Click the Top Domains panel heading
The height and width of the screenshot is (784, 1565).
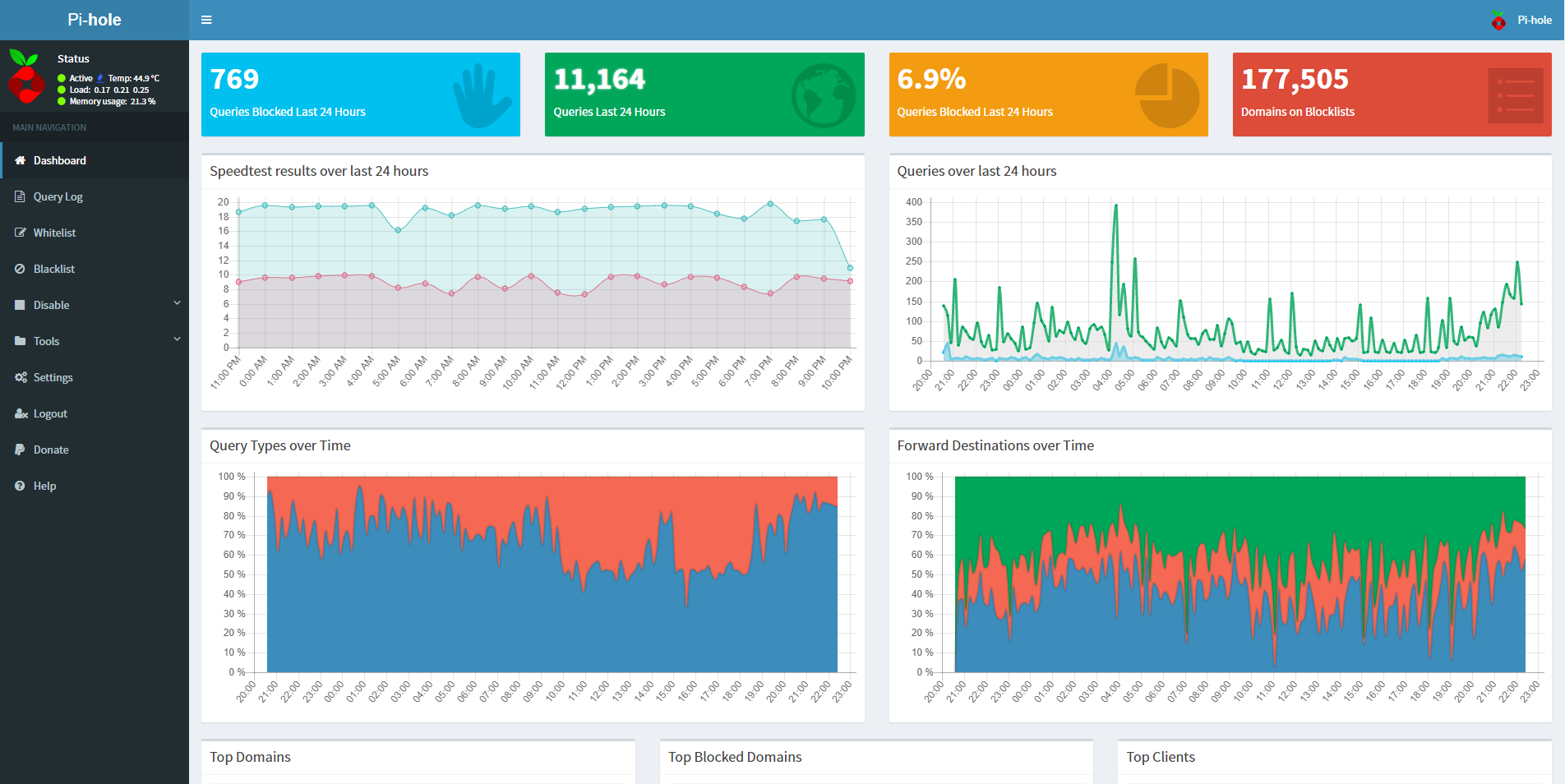[x=250, y=757]
